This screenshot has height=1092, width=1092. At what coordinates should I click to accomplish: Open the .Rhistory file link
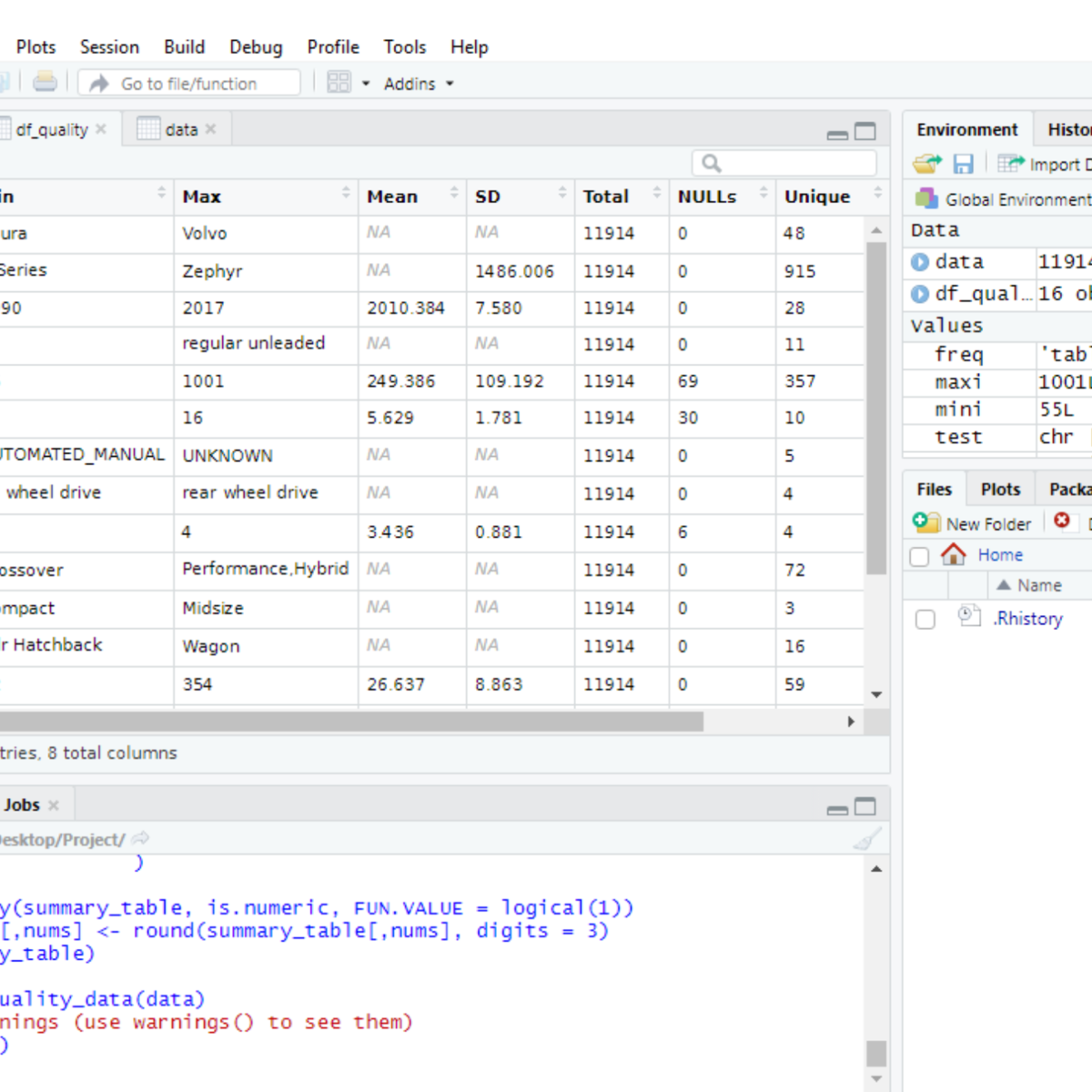[x=1027, y=619]
